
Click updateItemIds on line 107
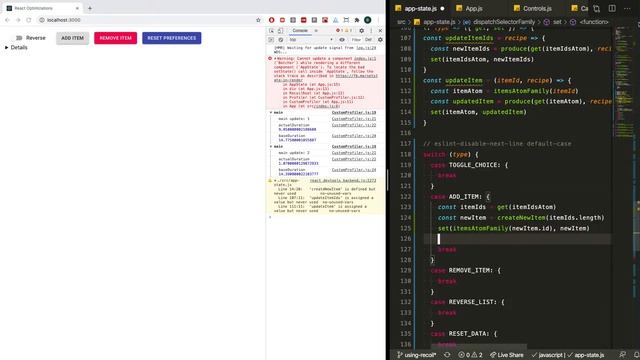[469, 38]
